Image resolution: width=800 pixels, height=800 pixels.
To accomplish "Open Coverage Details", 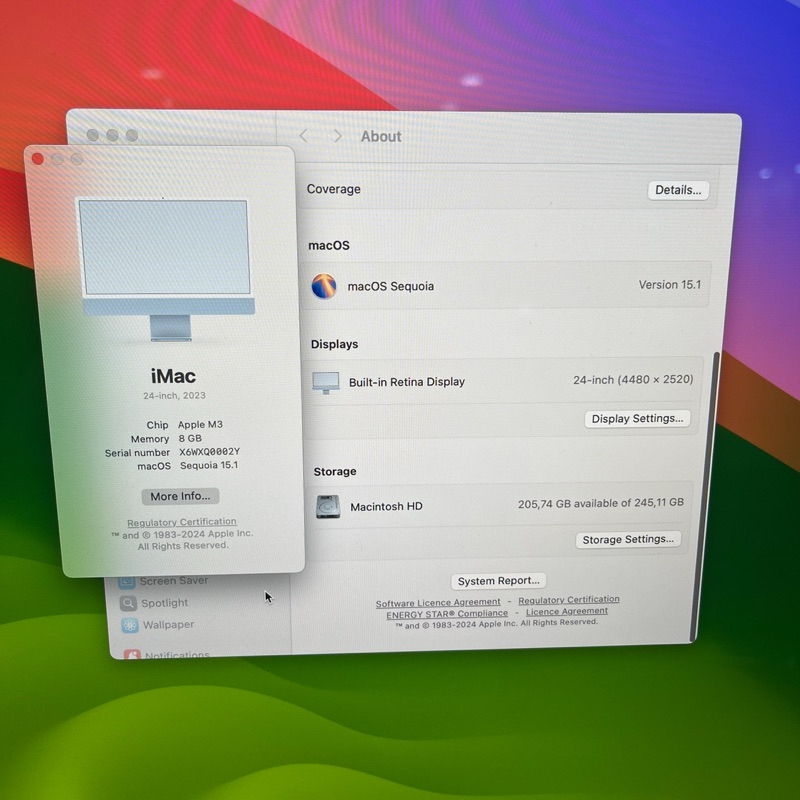I will (x=678, y=190).
